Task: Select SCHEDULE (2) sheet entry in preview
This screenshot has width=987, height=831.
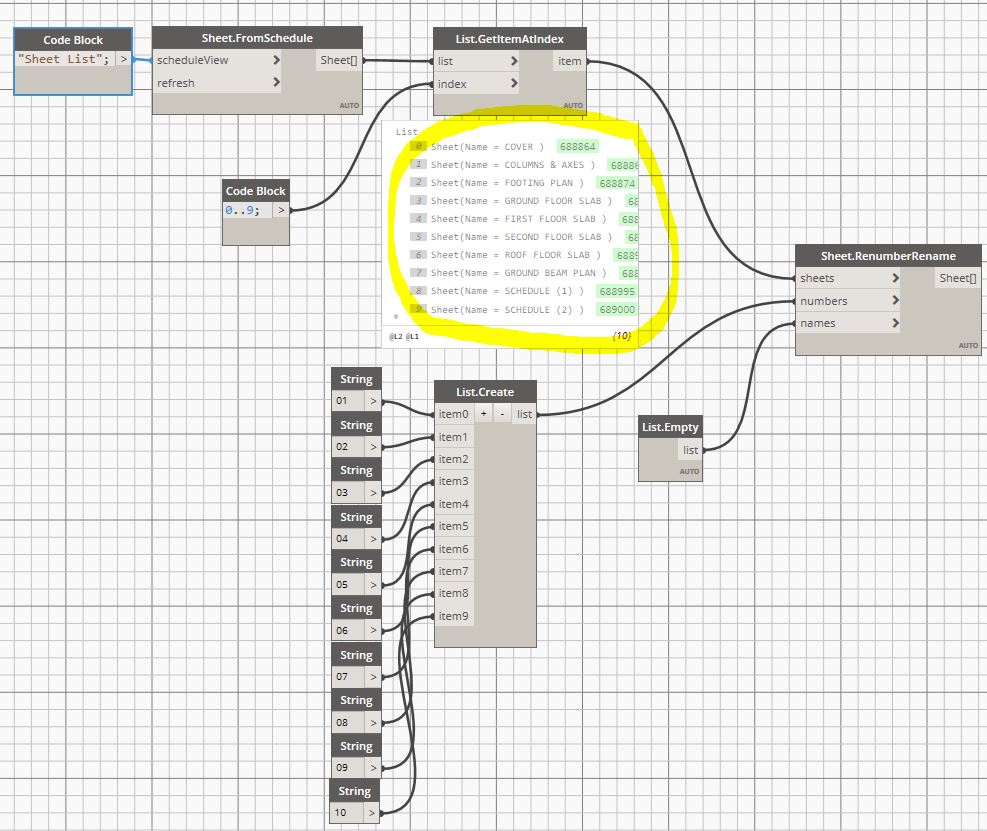Action: point(507,309)
